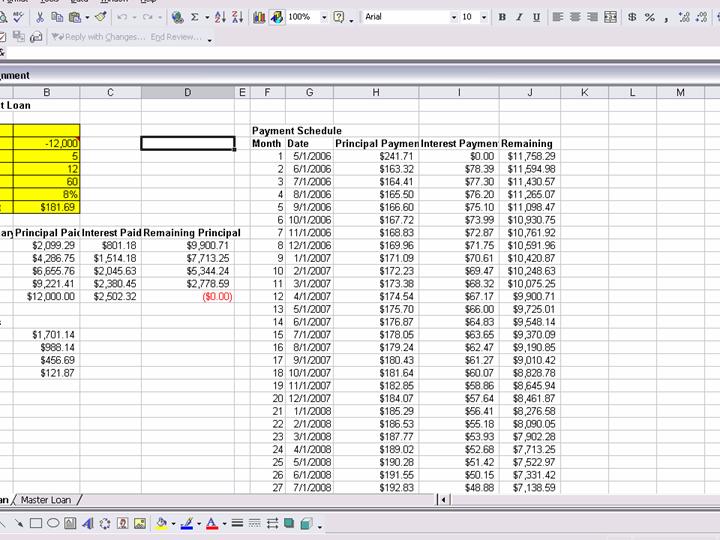
Task: Click the Fill Color paint bucket swatch
Action: tap(162, 523)
